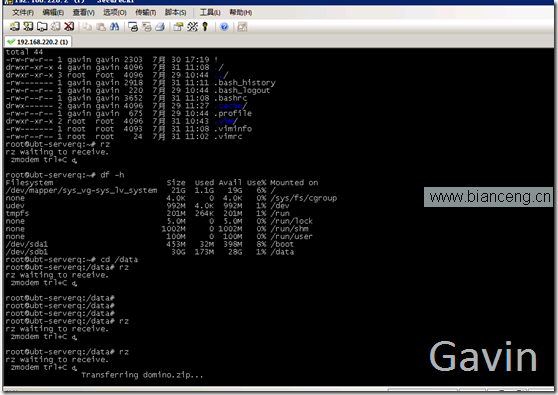This screenshot has width=558, height=395.
Task: Click the SecureFX launch icon
Action: click(242, 26)
